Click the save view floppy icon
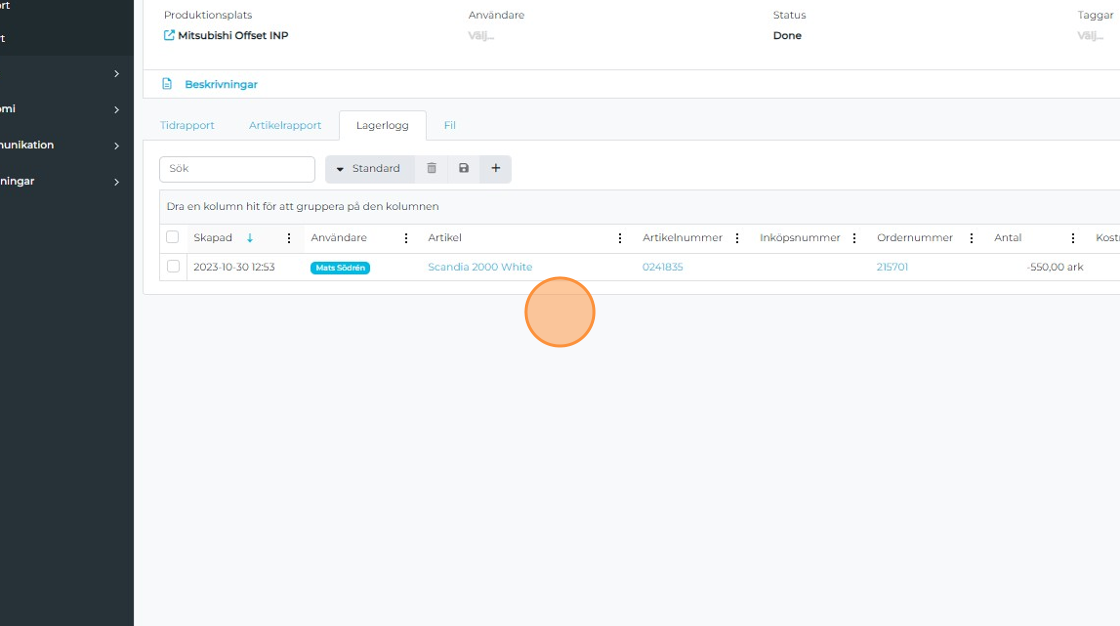This screenshot has height=626, width=1120. [463, 169]
